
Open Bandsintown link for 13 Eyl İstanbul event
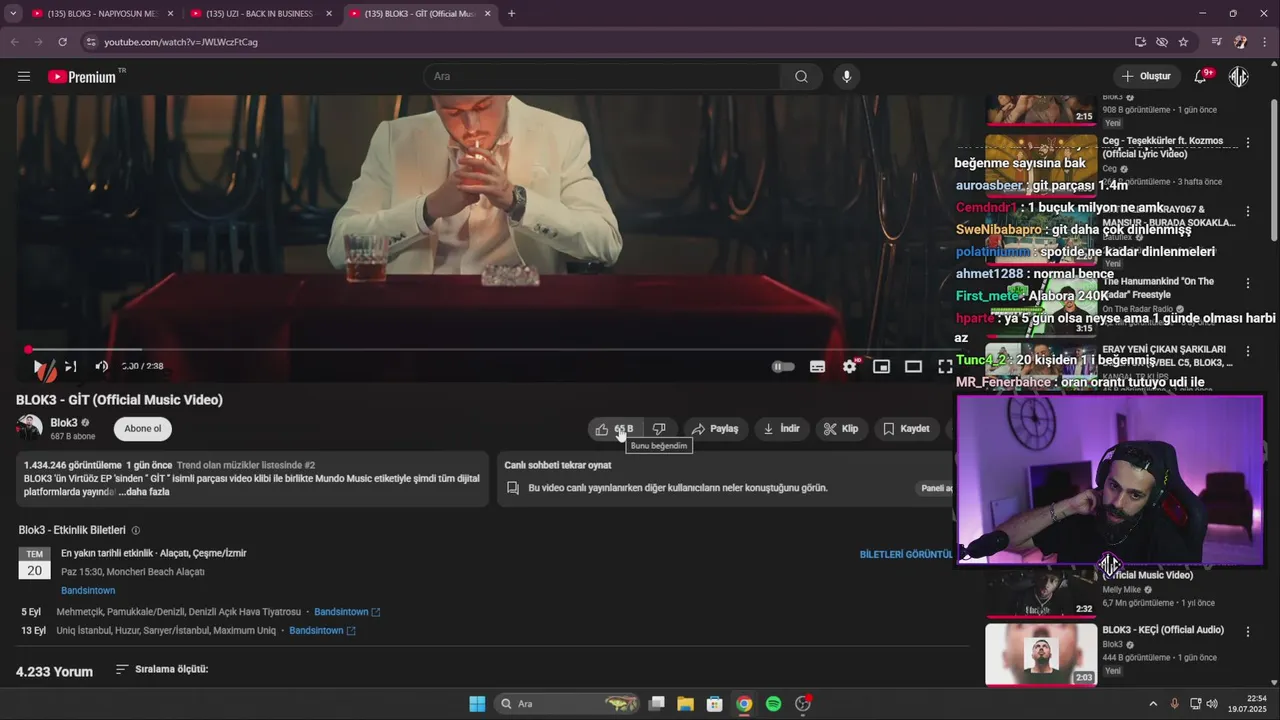point(322,631)
